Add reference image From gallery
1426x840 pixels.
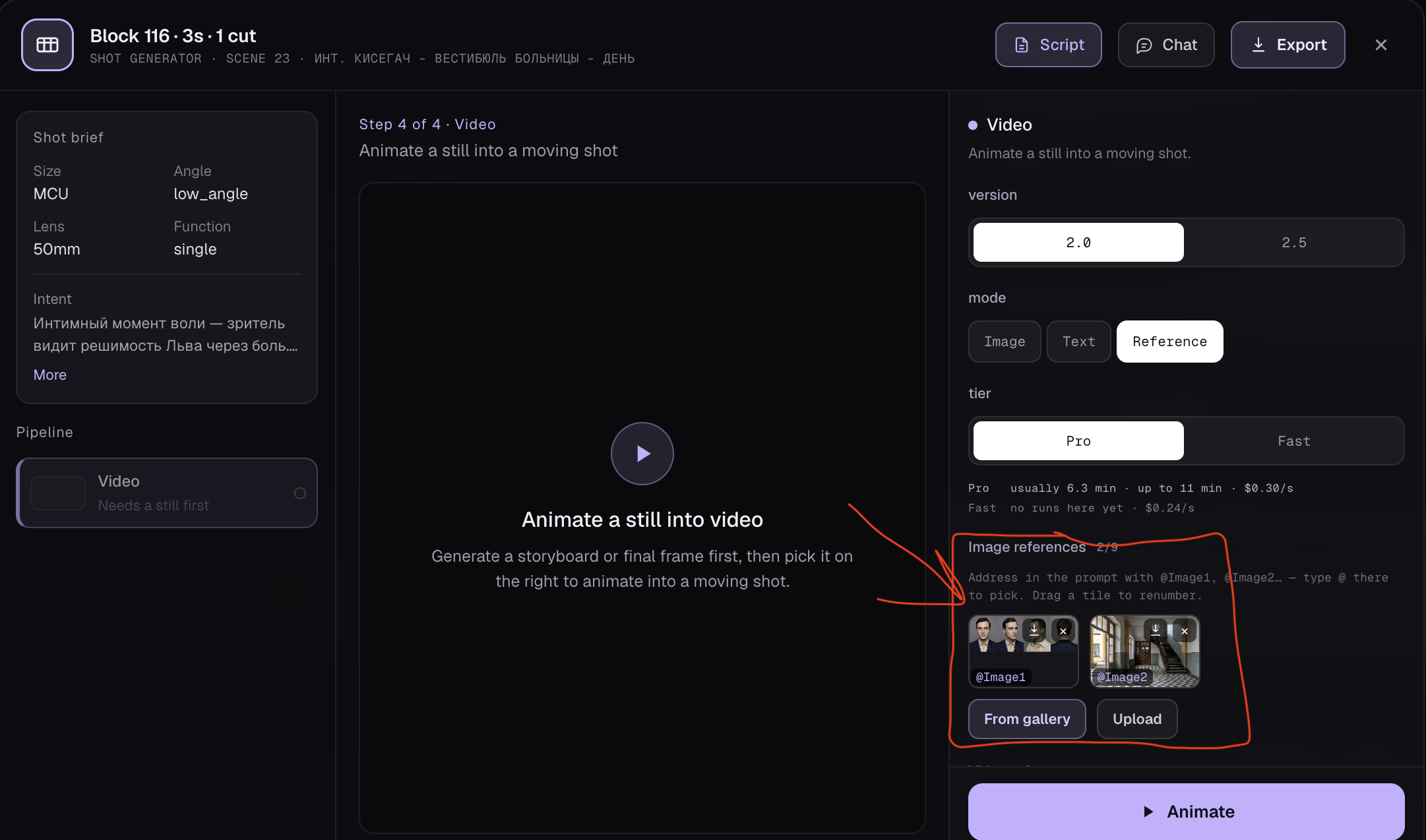click(x=1027, y=719)
